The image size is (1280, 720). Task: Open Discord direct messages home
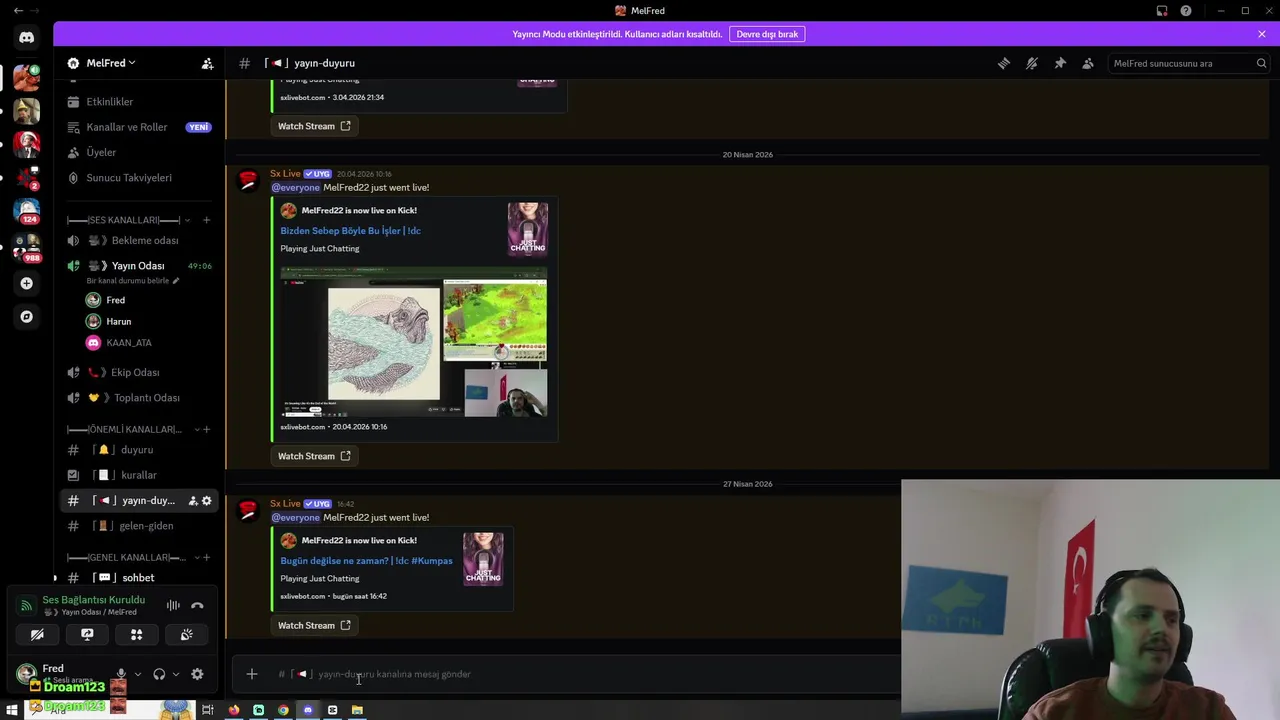26,38
